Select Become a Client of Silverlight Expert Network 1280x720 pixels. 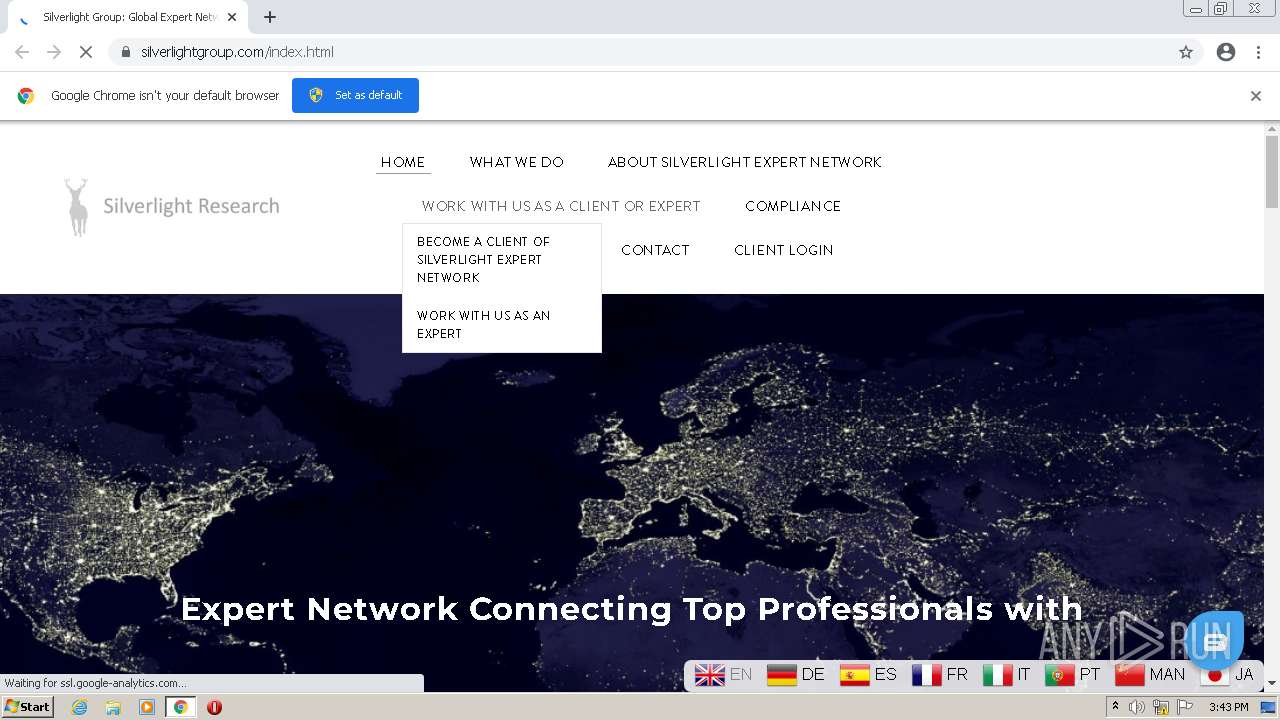[x=484, y=260]
